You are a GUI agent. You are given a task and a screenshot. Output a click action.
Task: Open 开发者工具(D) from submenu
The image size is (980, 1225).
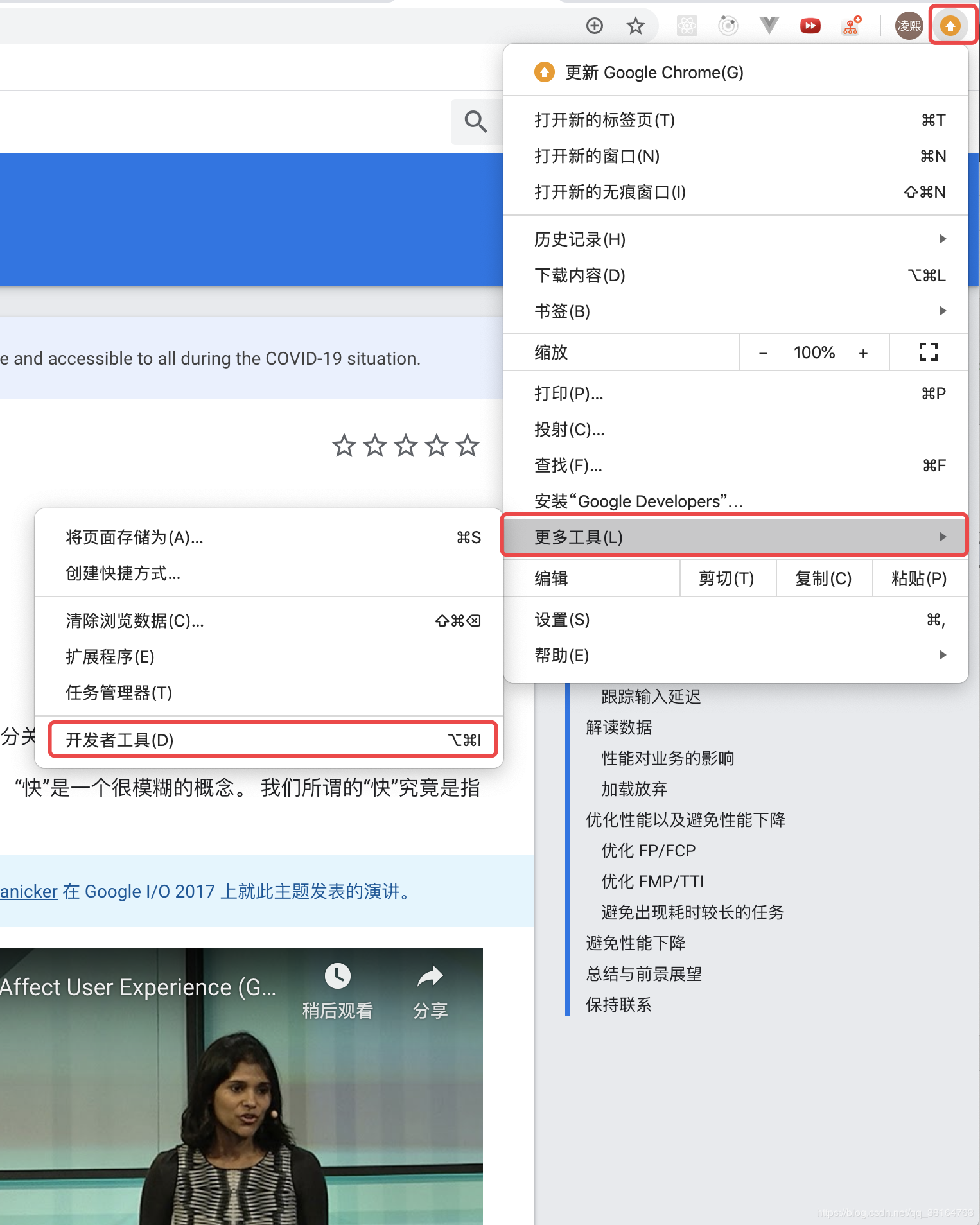pyautogui.click(x=269, y=740)
